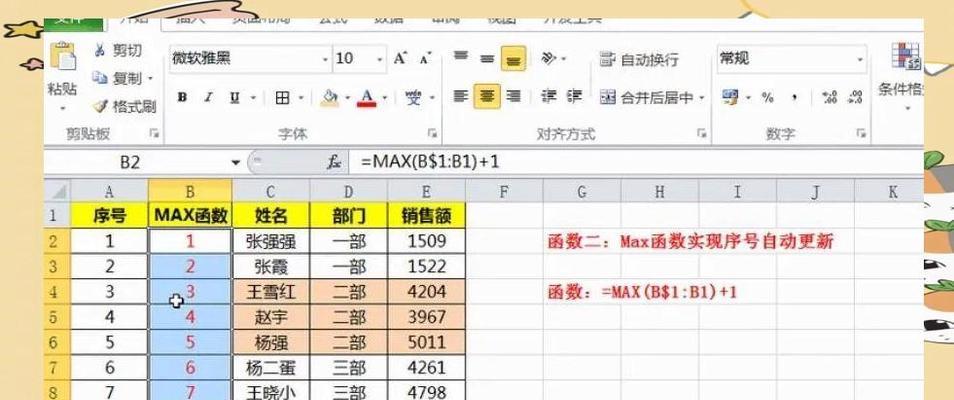Click the File (文件) green tab
The image size is (954, 400).
click(74, 24)
